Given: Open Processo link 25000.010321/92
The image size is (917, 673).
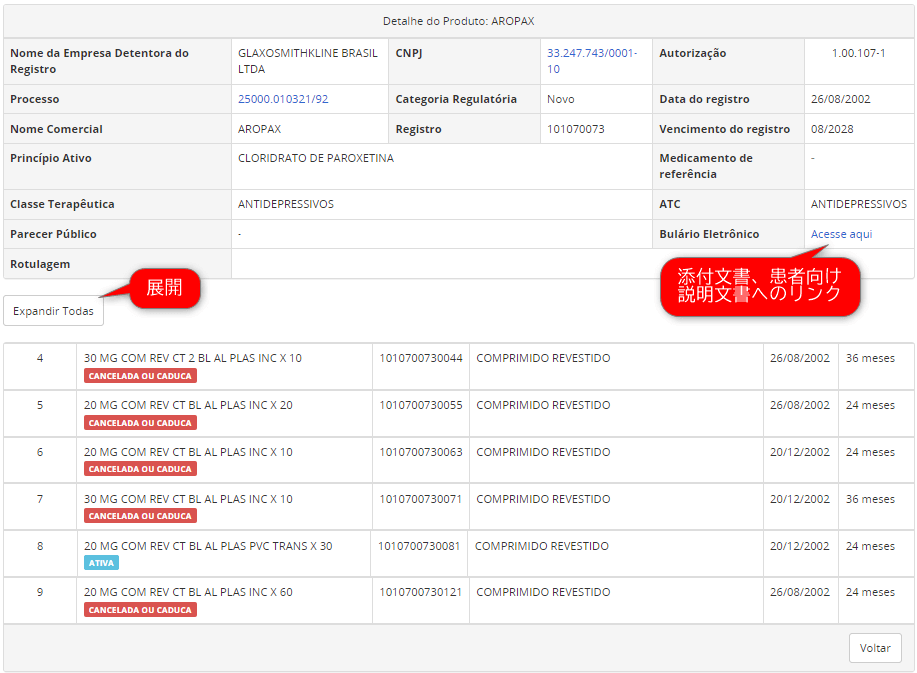Looking at the screenshot, I should pos(283,99).
